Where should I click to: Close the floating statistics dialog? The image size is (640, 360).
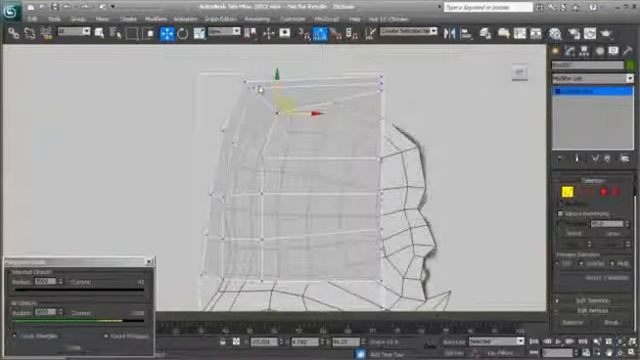pyautogui.click(x=149, y=262)
